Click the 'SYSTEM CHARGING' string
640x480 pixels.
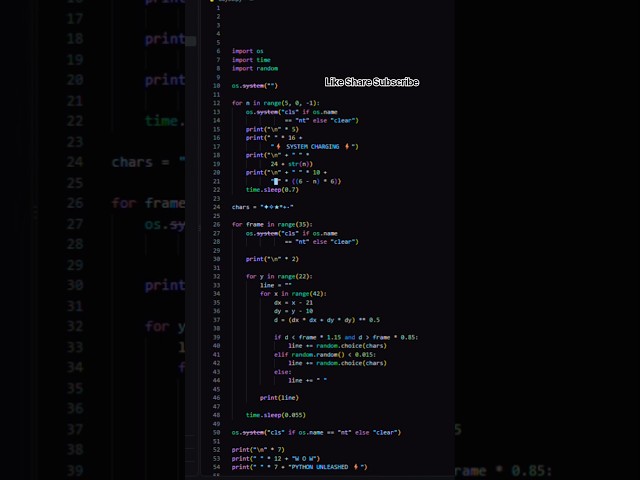[313, 147]
